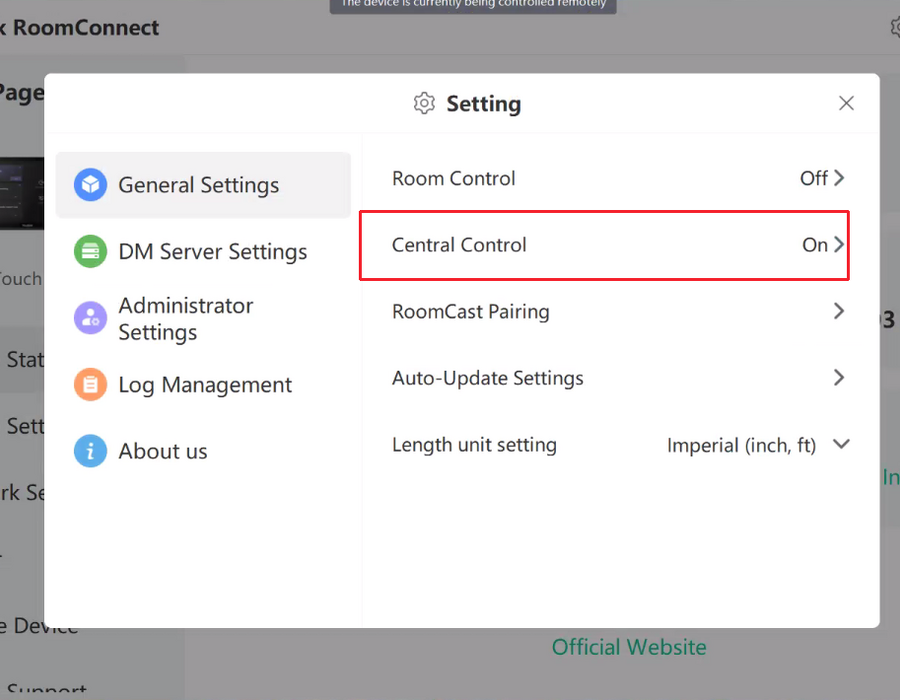The height and width of the screenshot is (700, 900).
Task: Click the RoomConnect title in background window
Action: tap(86, 28)
